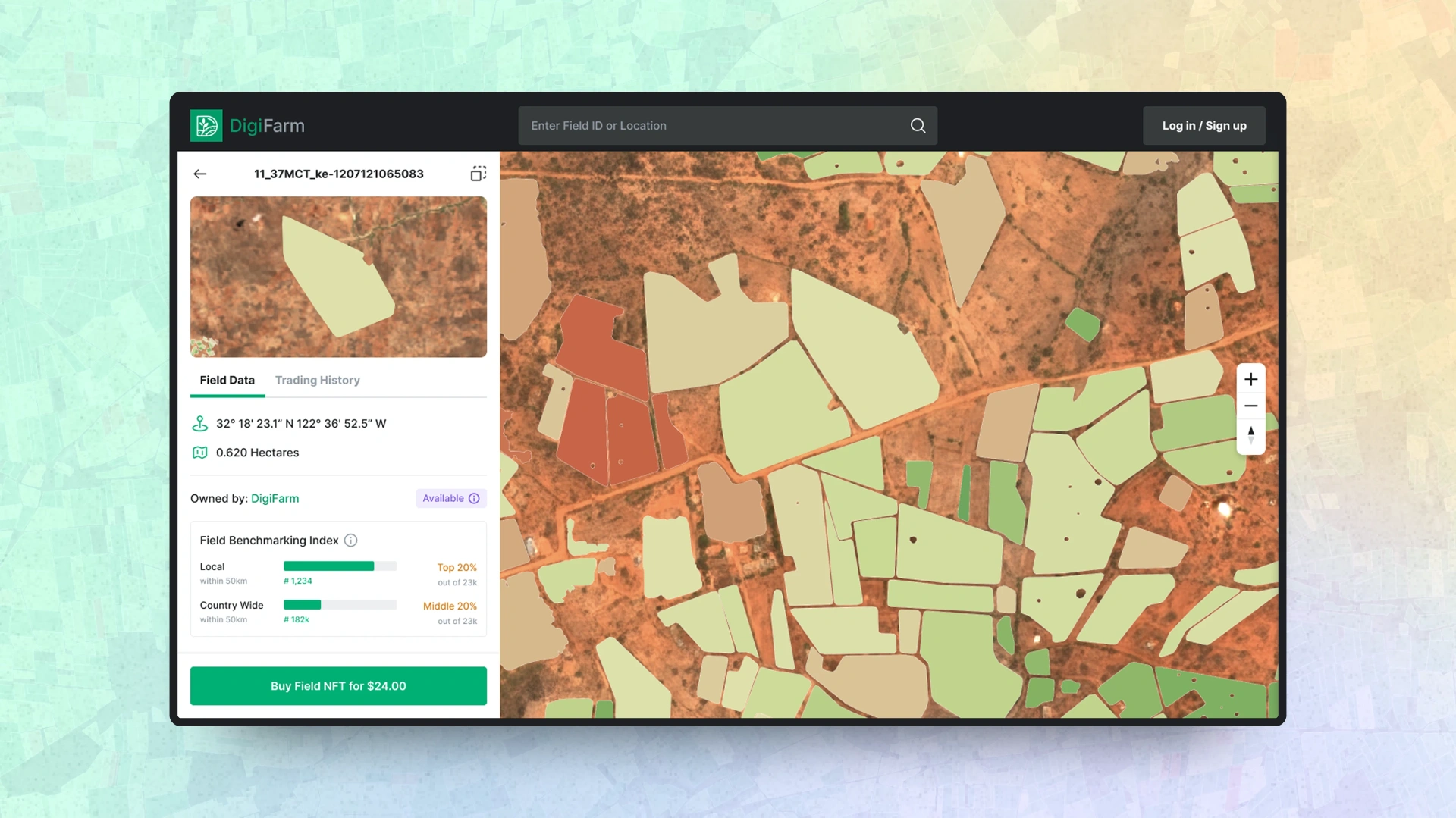Click the DigiFarm brand name text
The width and height of the screenshot is (1456, 818).
pos(267,126)
